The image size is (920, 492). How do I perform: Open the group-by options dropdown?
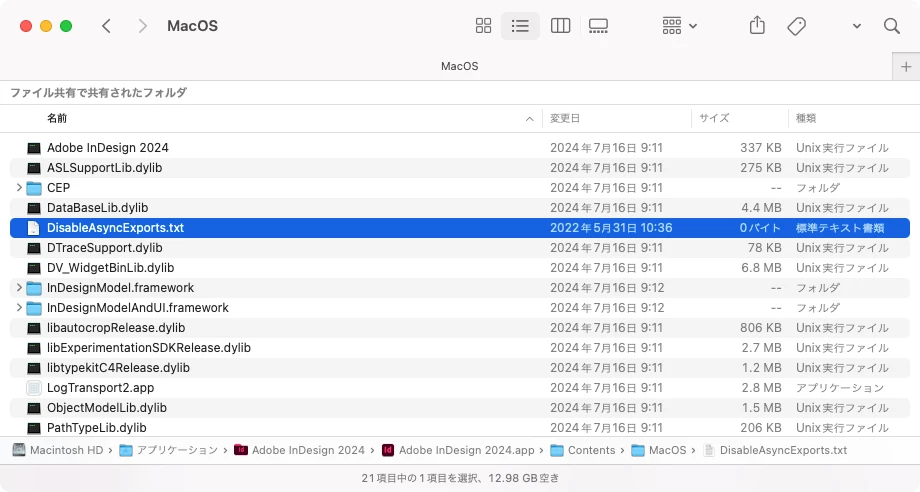[679, 26]
